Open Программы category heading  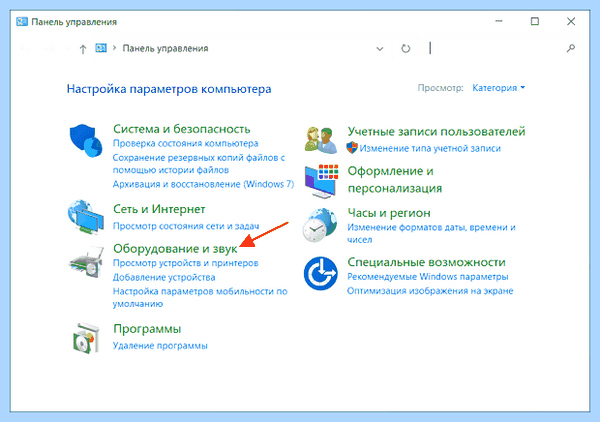click(x=147, y=329)
